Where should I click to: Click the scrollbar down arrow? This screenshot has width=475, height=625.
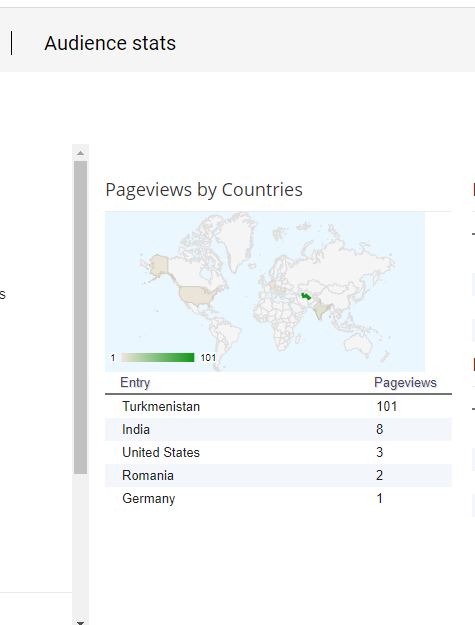pos(80,621)
